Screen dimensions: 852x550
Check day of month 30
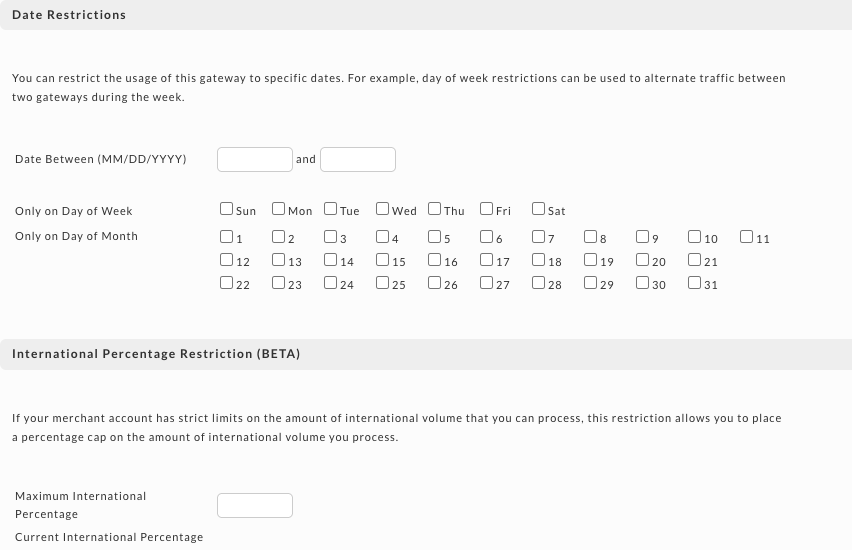click(x=643, y=283)
